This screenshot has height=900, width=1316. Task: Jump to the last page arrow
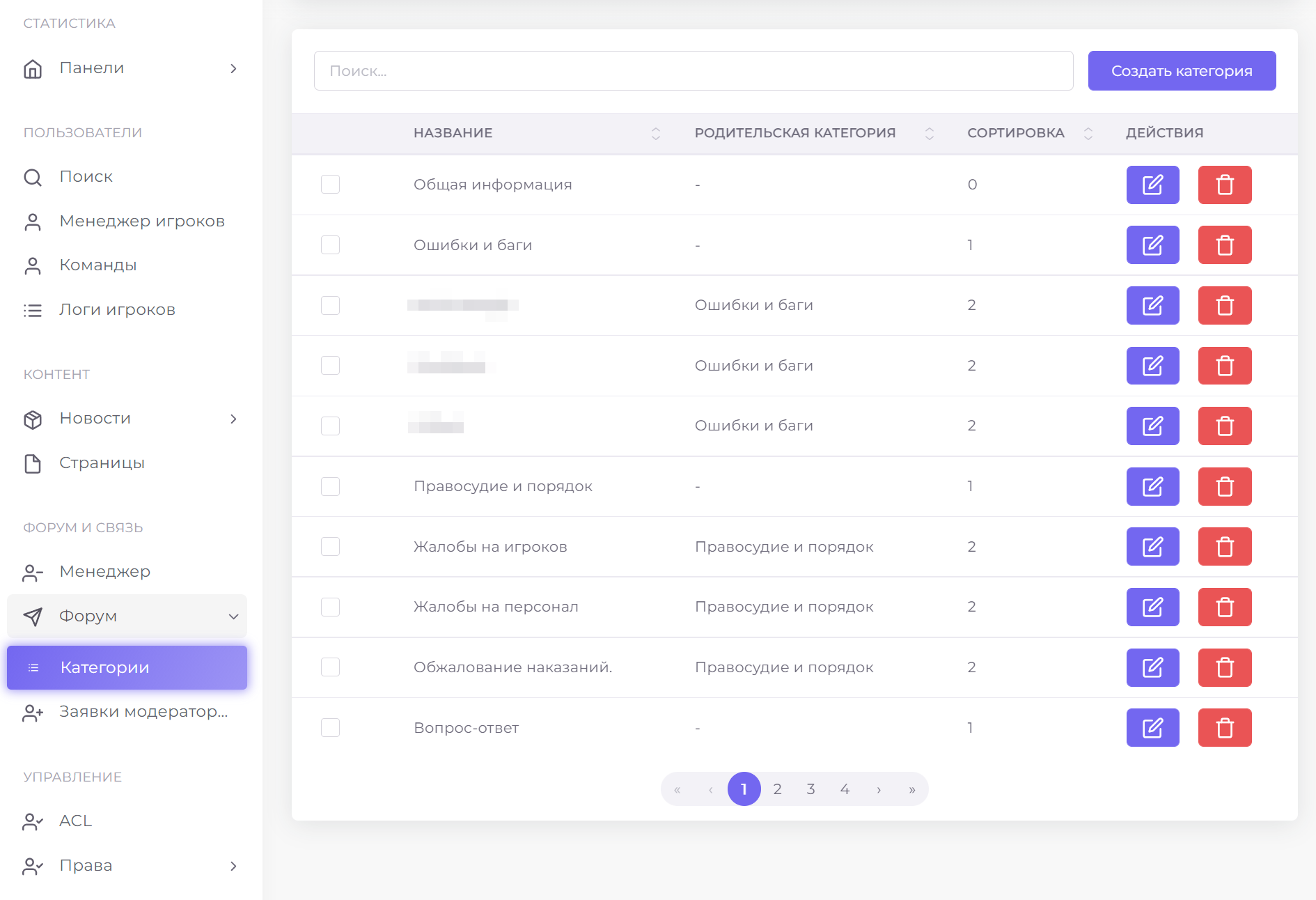911,789
